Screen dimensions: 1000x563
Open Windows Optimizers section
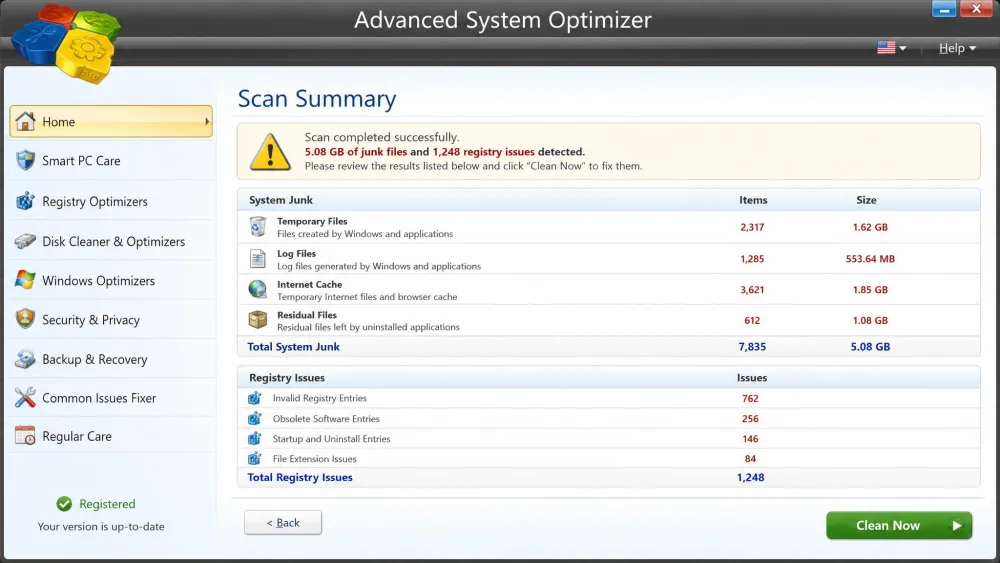(111, 280)
